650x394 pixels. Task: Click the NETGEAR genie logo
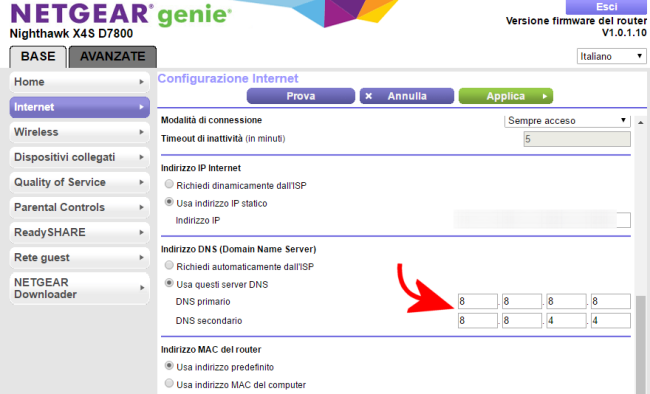121,14
